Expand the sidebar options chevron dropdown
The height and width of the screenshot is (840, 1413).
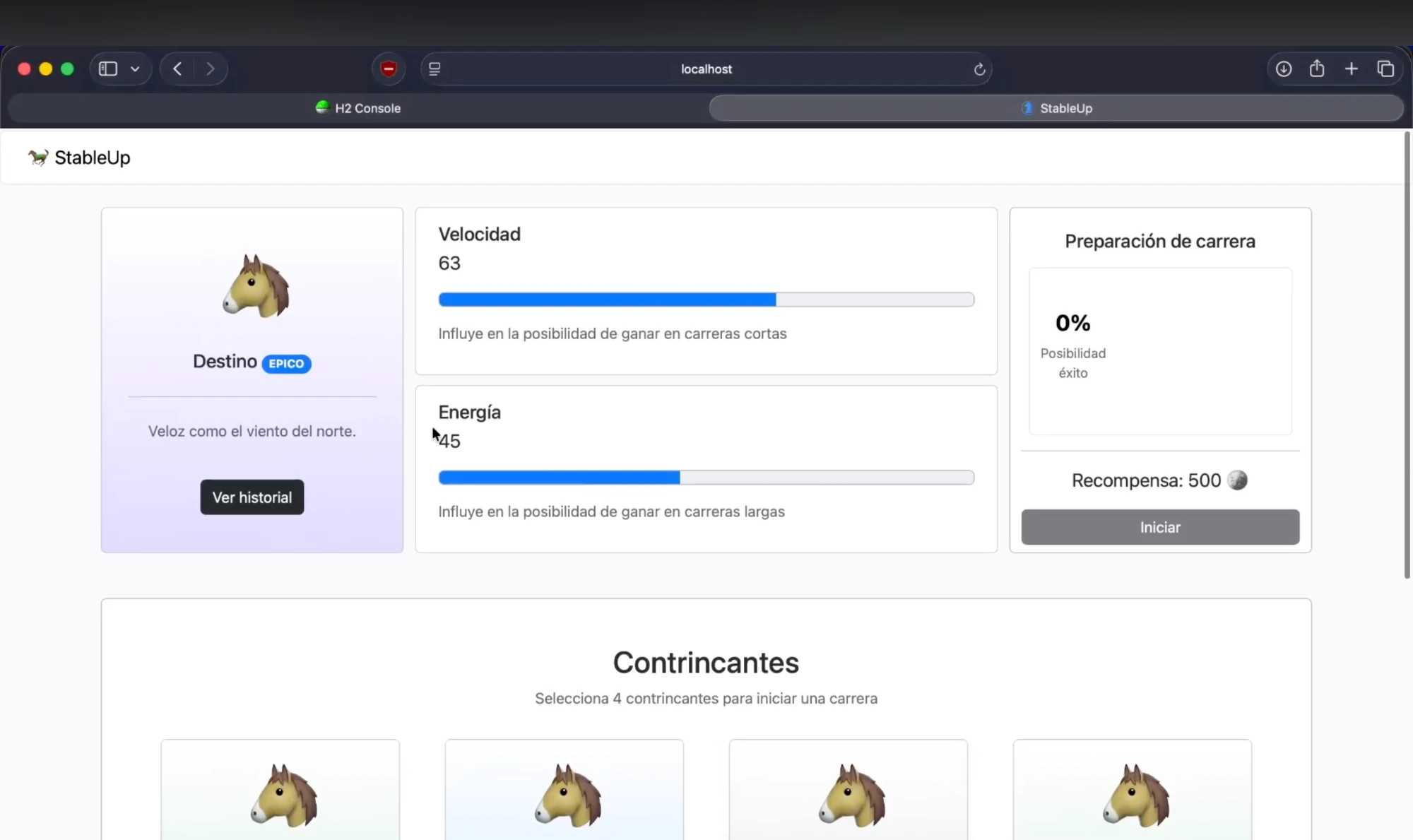click(x=135, y=69)
